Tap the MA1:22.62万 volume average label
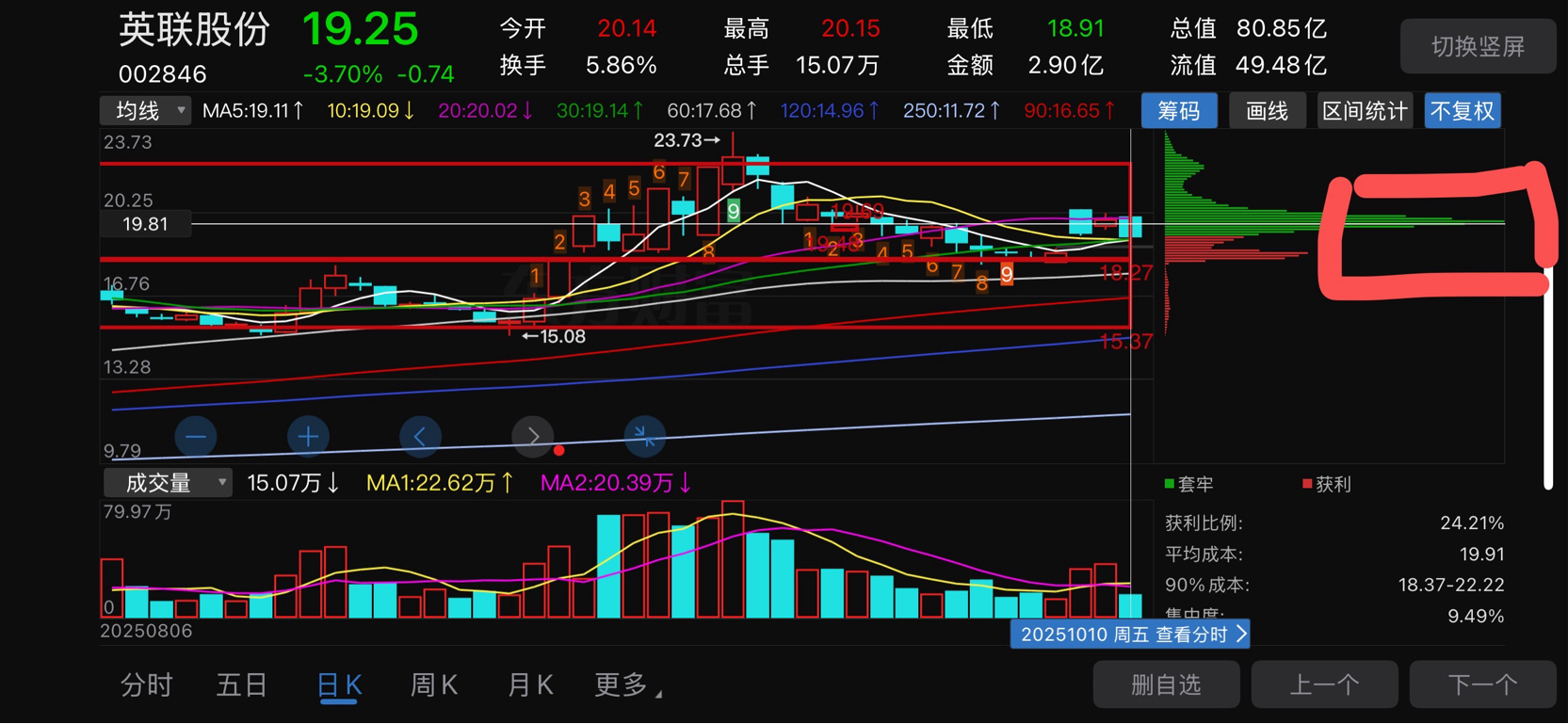Viewport: 1568px width, 724px height. tap(440, 483)
